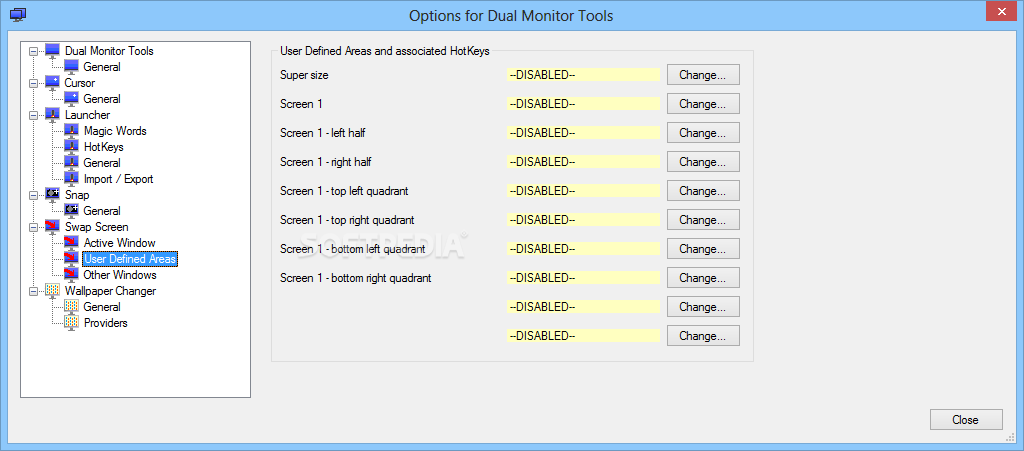Collapse the Cursor tree node
The width and height of the screenshot is (1024, 451).
pos(33,83)
